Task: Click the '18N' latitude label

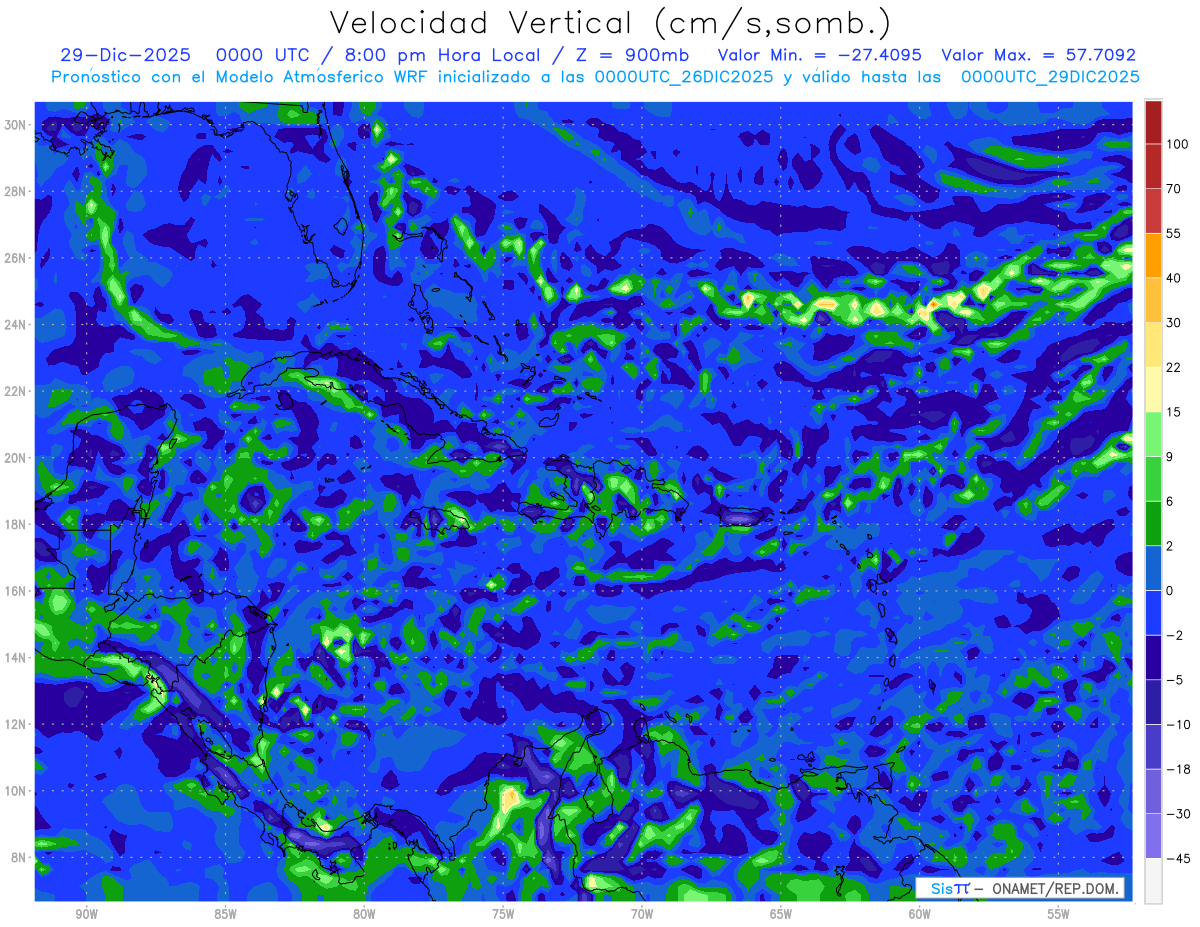Action: pos(17,524)
